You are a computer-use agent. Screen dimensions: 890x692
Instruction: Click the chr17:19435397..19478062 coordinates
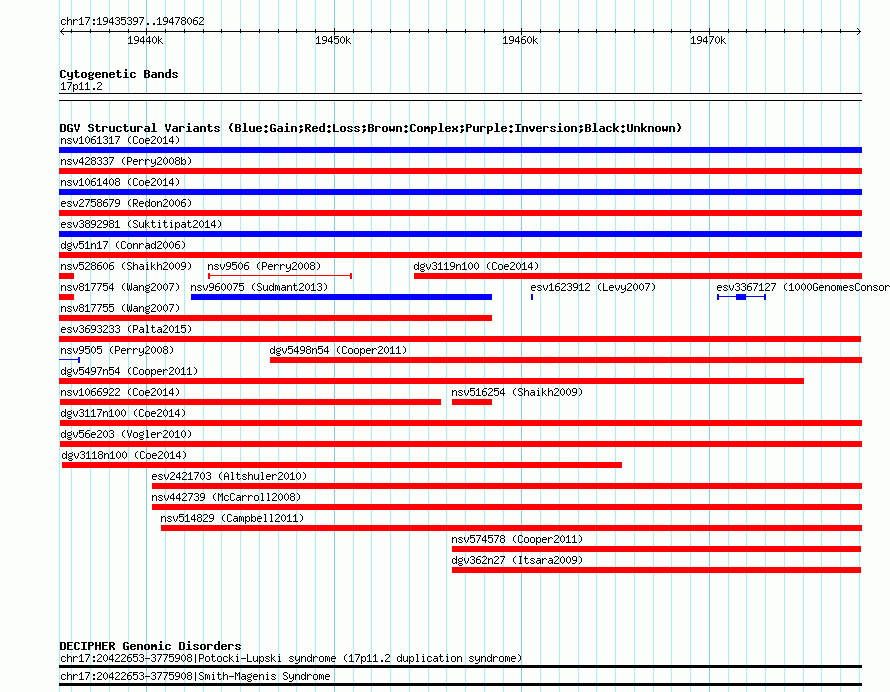(x=132, y=22)
